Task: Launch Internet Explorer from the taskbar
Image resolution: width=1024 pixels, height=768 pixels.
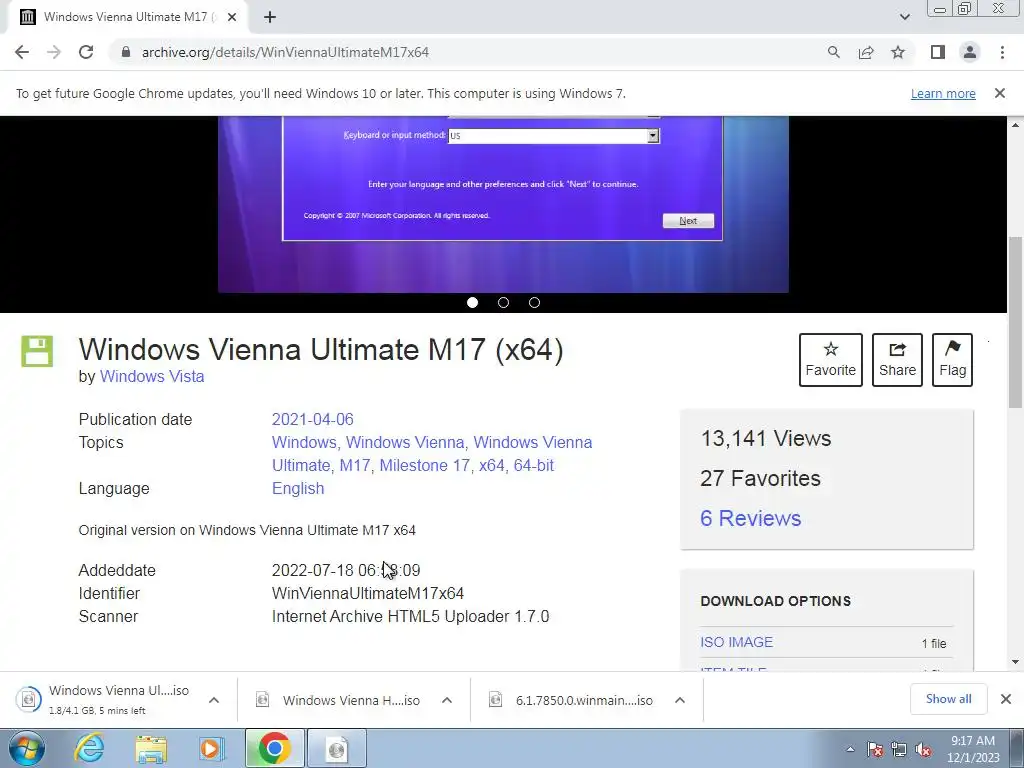Action: click(x=89, y=748)
